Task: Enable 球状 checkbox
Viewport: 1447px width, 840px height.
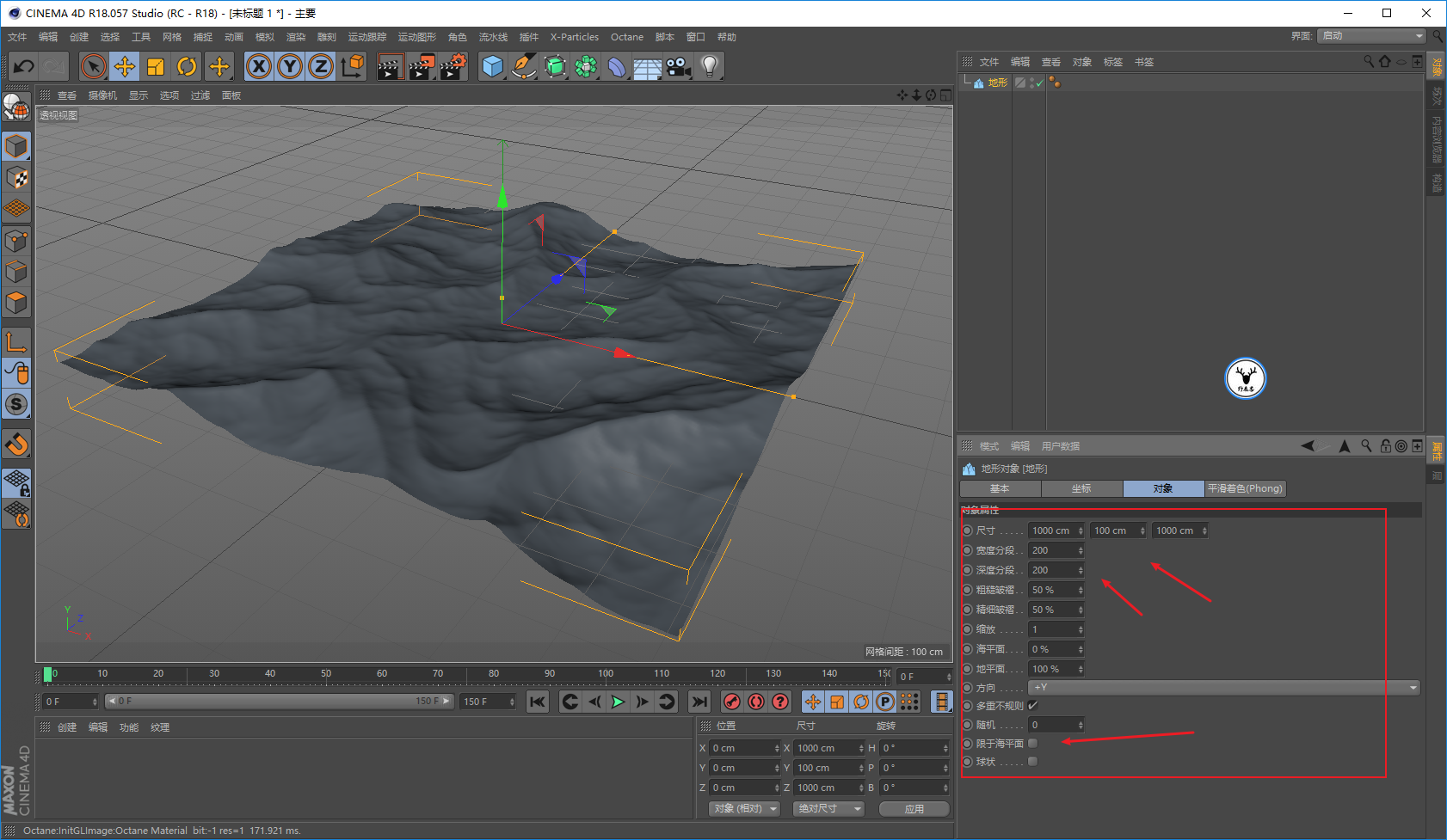Action: point(1032,762)
